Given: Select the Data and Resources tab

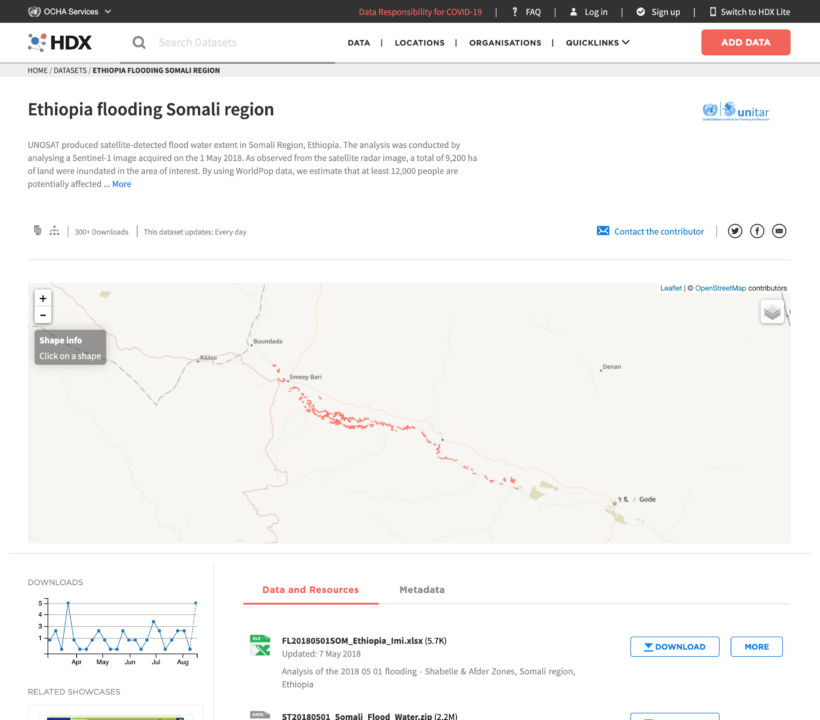Looking at the screenshot, I should (x=310, y=590).
